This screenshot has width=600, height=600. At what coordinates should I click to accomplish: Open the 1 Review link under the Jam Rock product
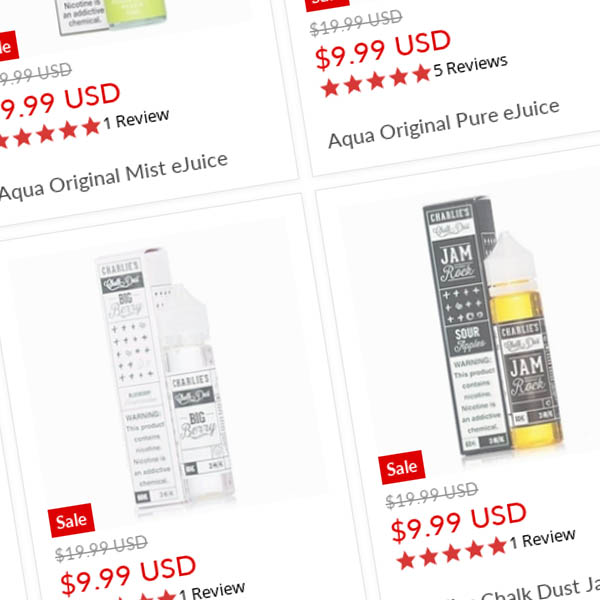tap(542, 539)
